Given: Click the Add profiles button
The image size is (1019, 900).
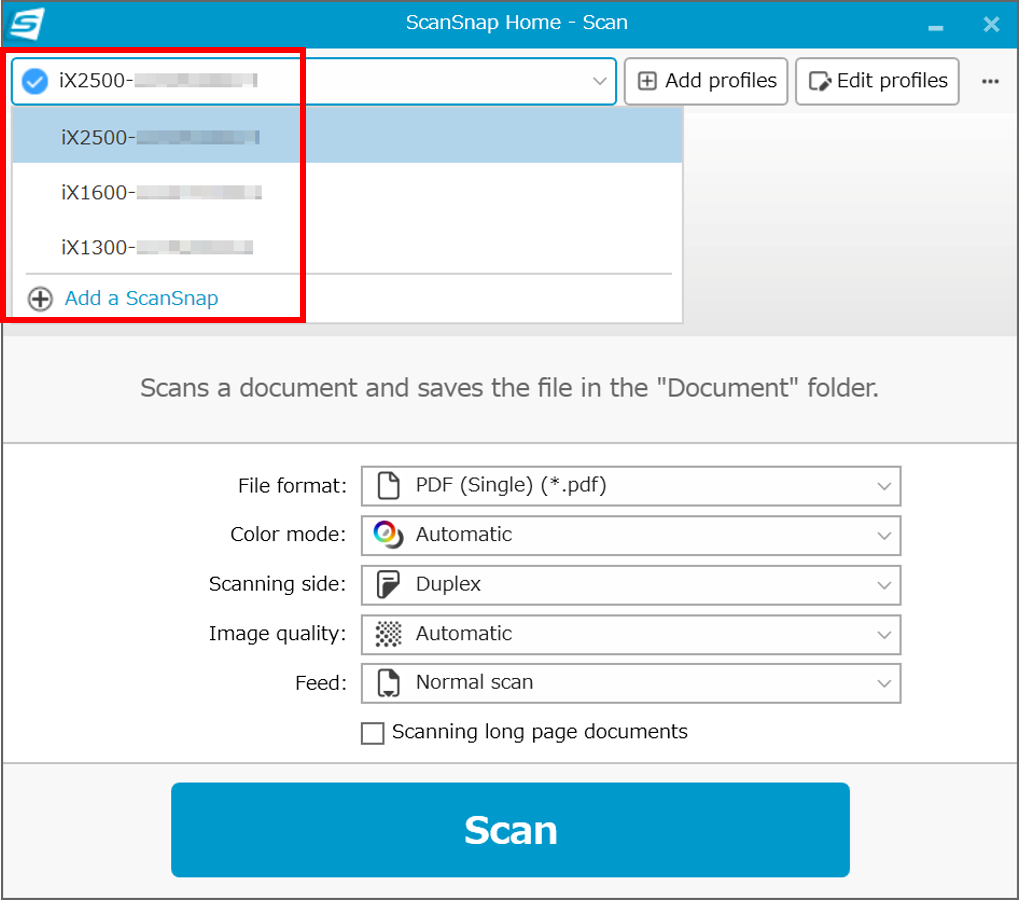Looking at the screenshot, I should coord(706,81).
